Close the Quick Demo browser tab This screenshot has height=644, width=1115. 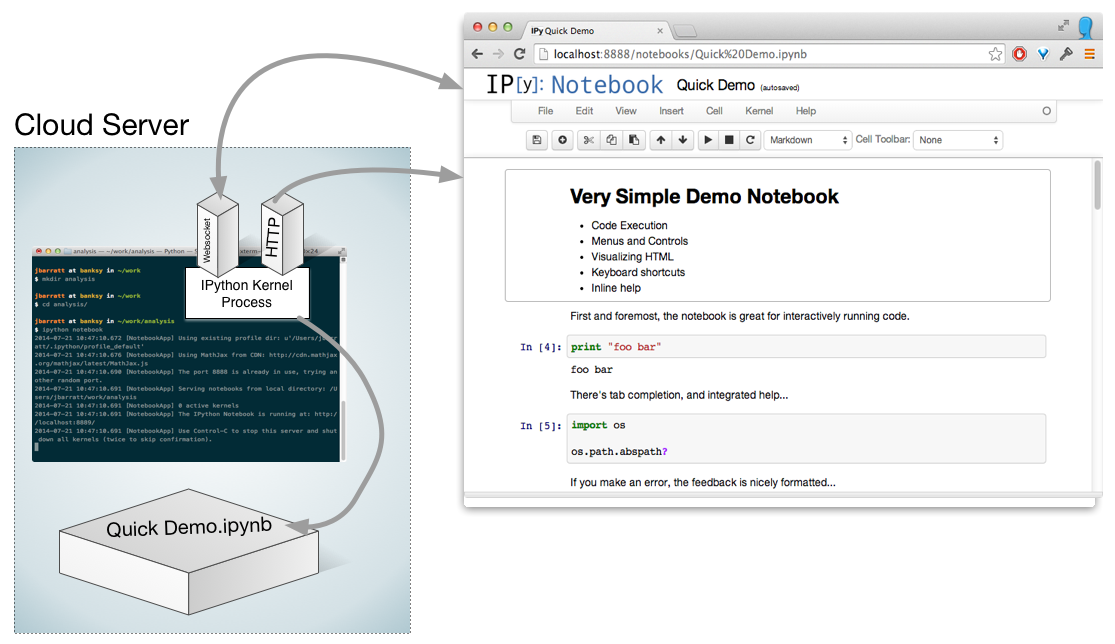click(x=660, y=31)
